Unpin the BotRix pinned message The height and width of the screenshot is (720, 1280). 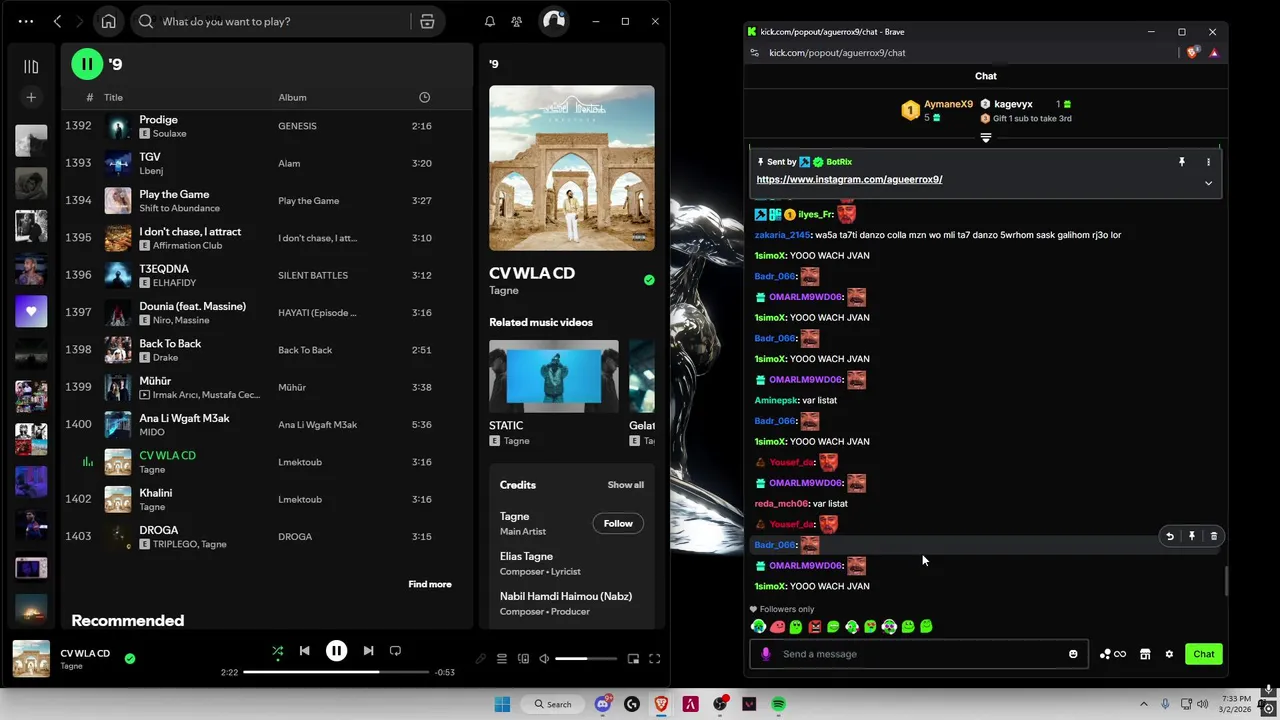coord(1182,161)
